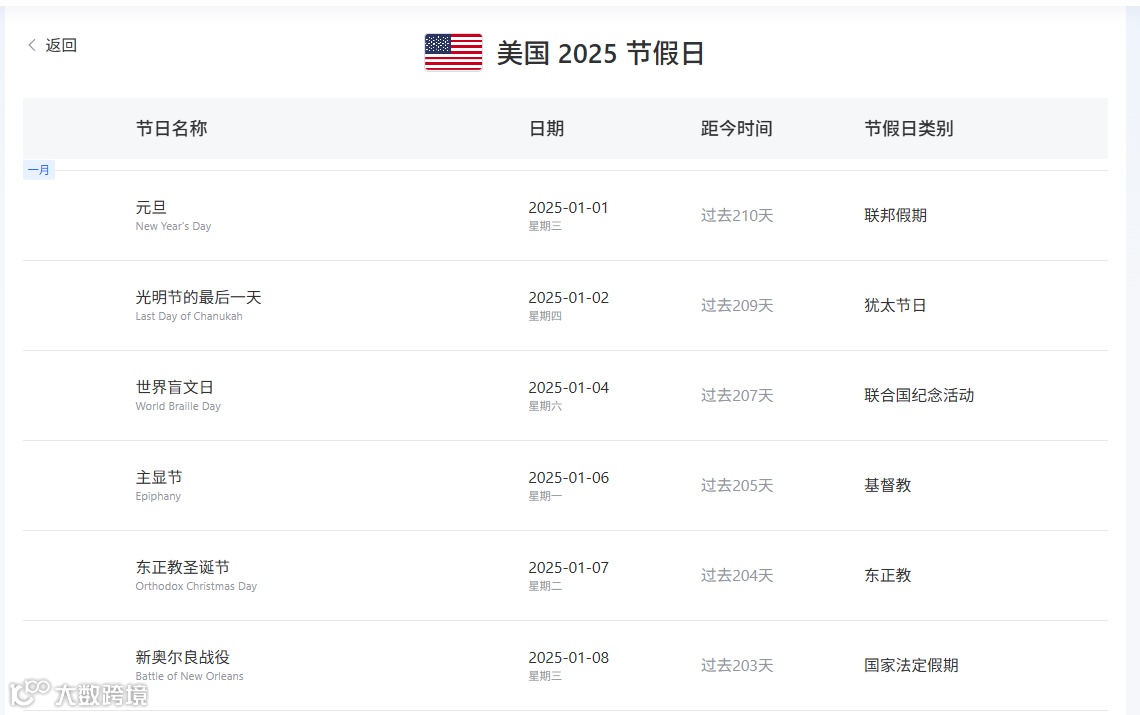Click 星期六 under 2025-01-04

coord(545,406)
